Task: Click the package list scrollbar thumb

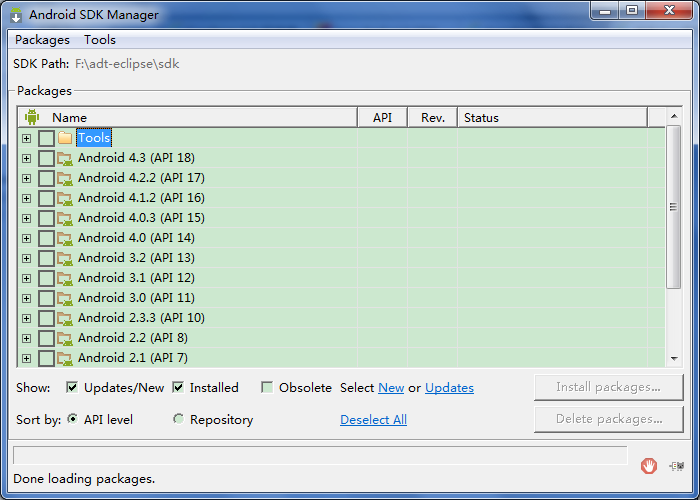Action: pyautogui.click(x=674, y=207)
